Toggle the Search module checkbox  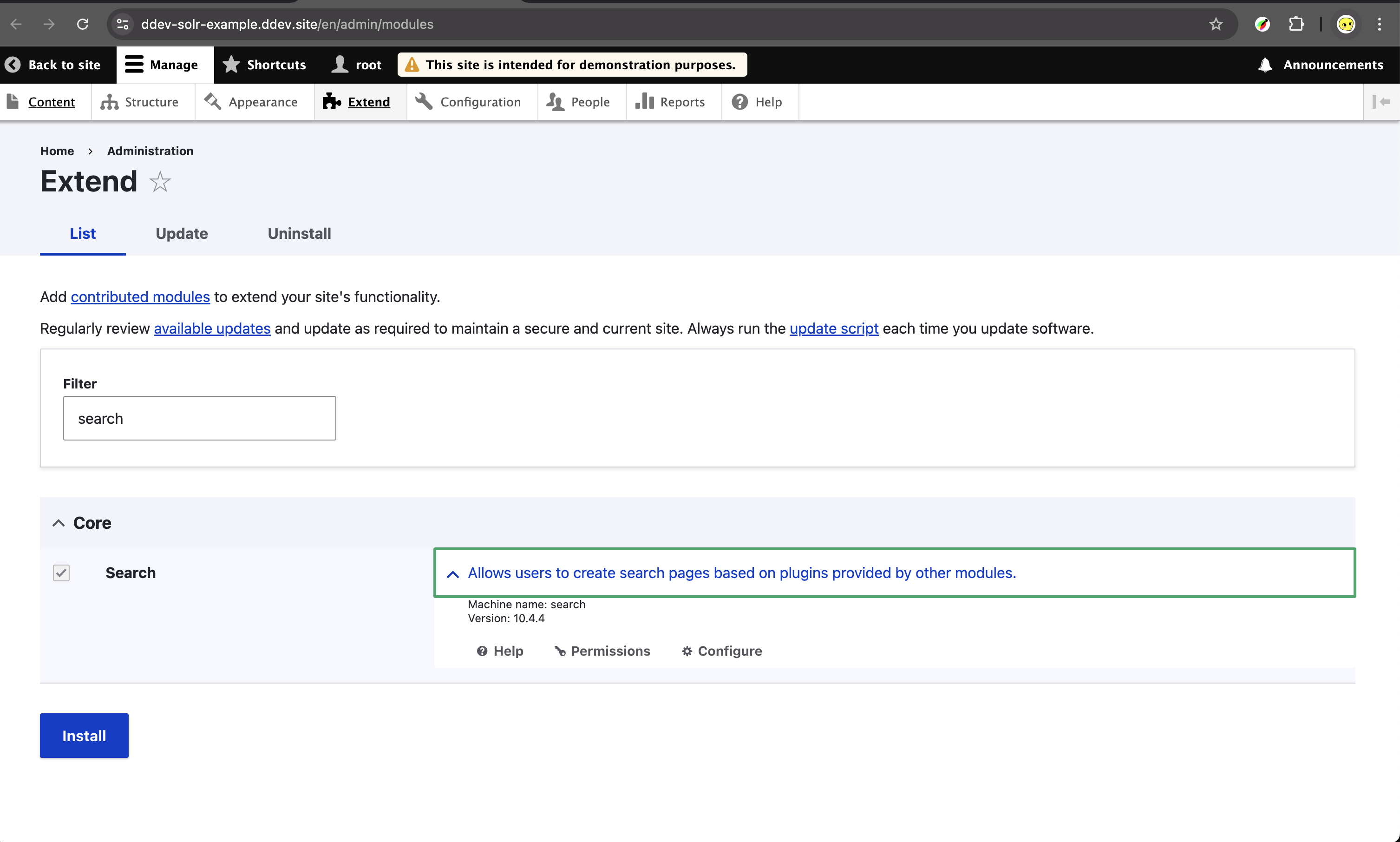point(61,573)
